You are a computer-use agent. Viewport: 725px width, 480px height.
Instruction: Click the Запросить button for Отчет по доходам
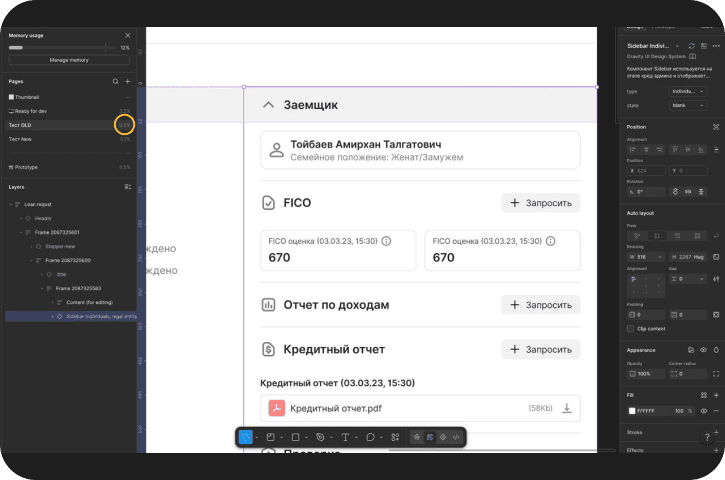(x=541, y=305)
